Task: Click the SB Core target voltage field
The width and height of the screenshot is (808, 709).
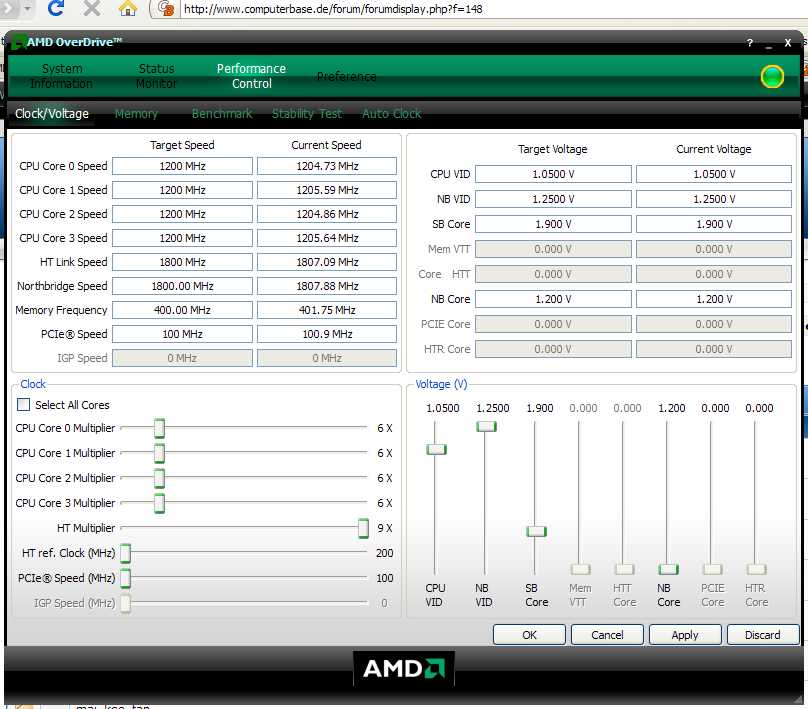Action: pos(553,224)
